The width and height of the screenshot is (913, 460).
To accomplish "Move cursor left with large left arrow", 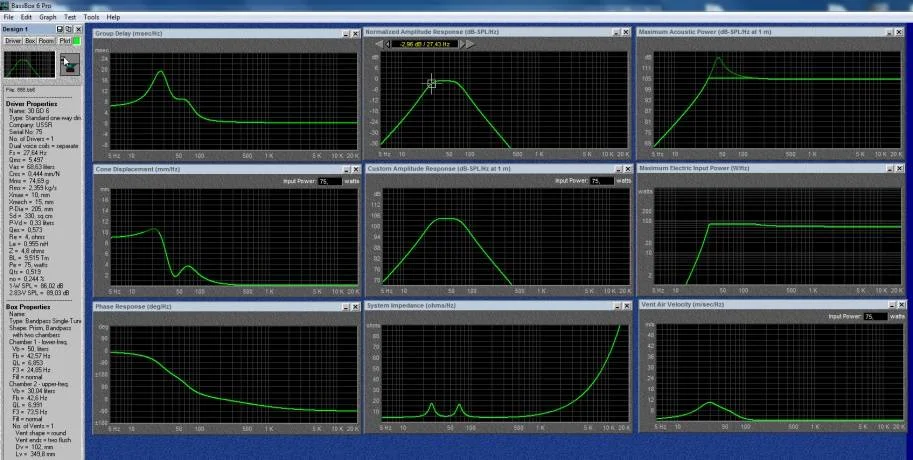I will coord(378,44).
